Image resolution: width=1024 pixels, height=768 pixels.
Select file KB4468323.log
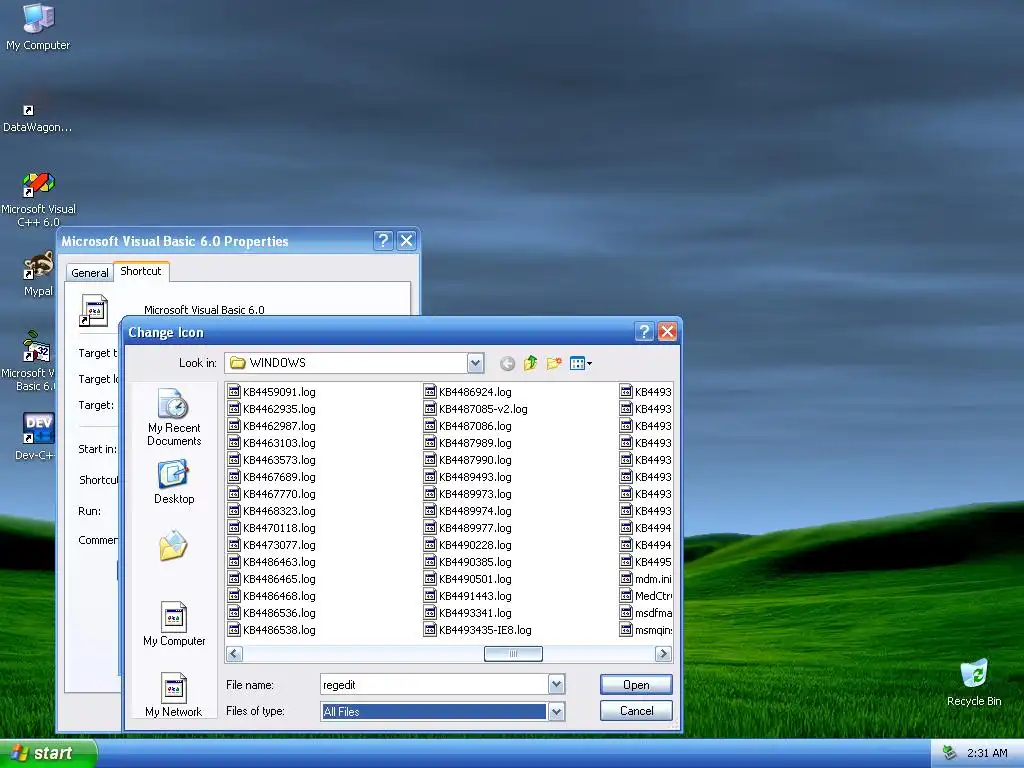[272, 511]
